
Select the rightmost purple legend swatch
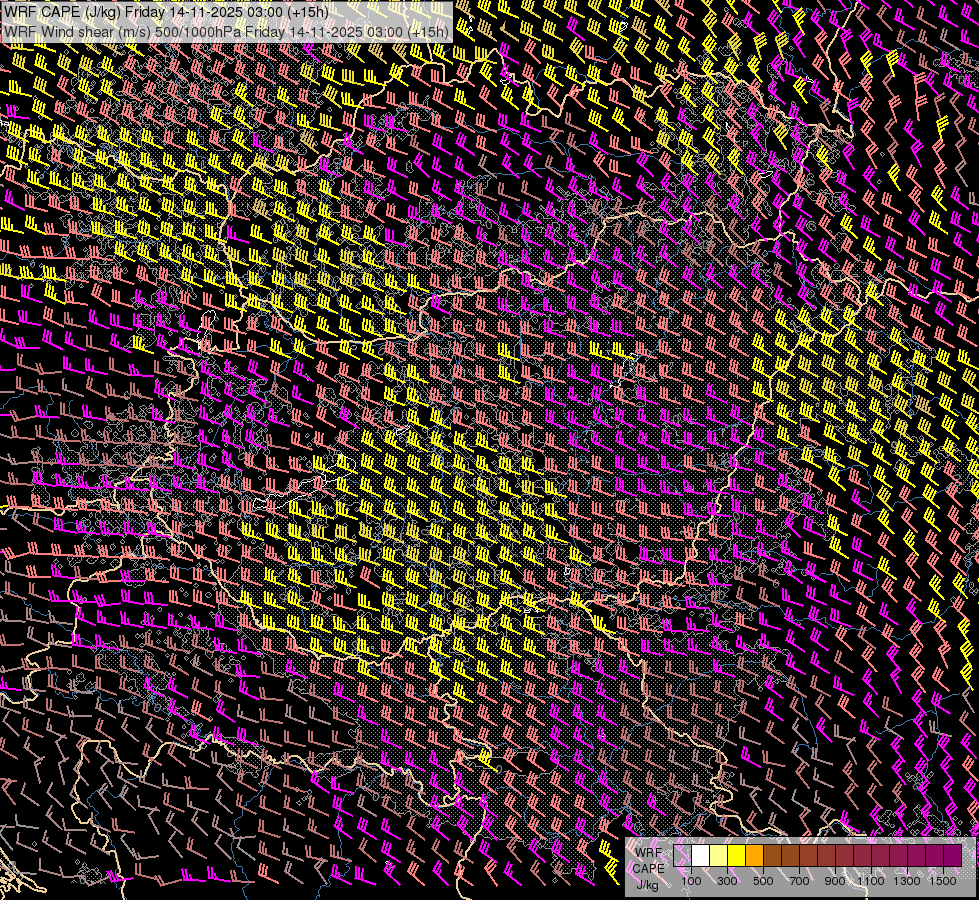pyautogui.click(x=952, y=856)
